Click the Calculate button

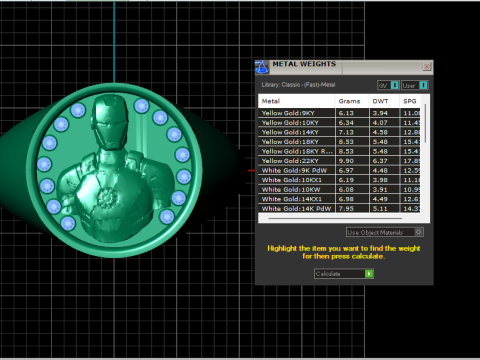pos(344,274)
